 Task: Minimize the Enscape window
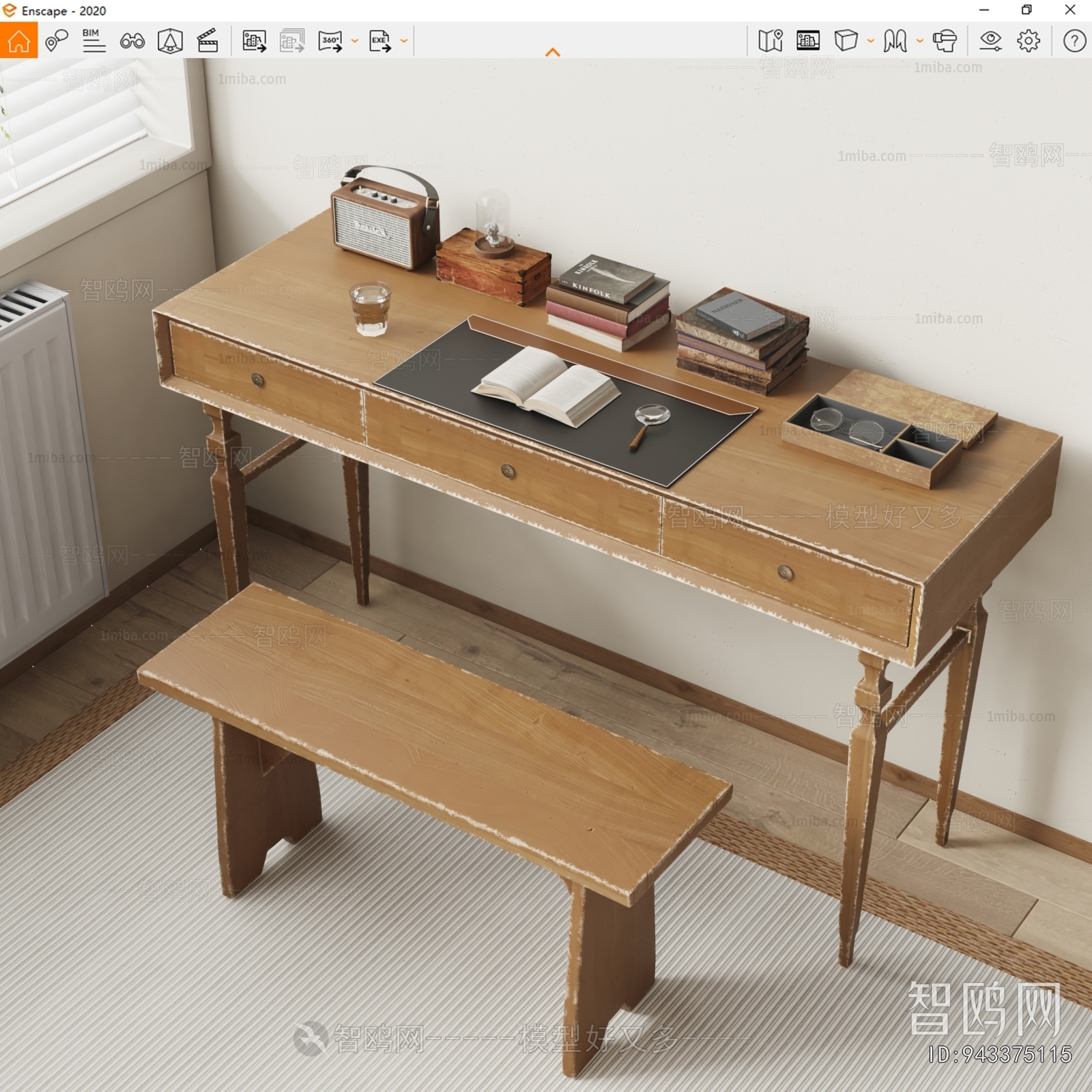tap(984, 10)
